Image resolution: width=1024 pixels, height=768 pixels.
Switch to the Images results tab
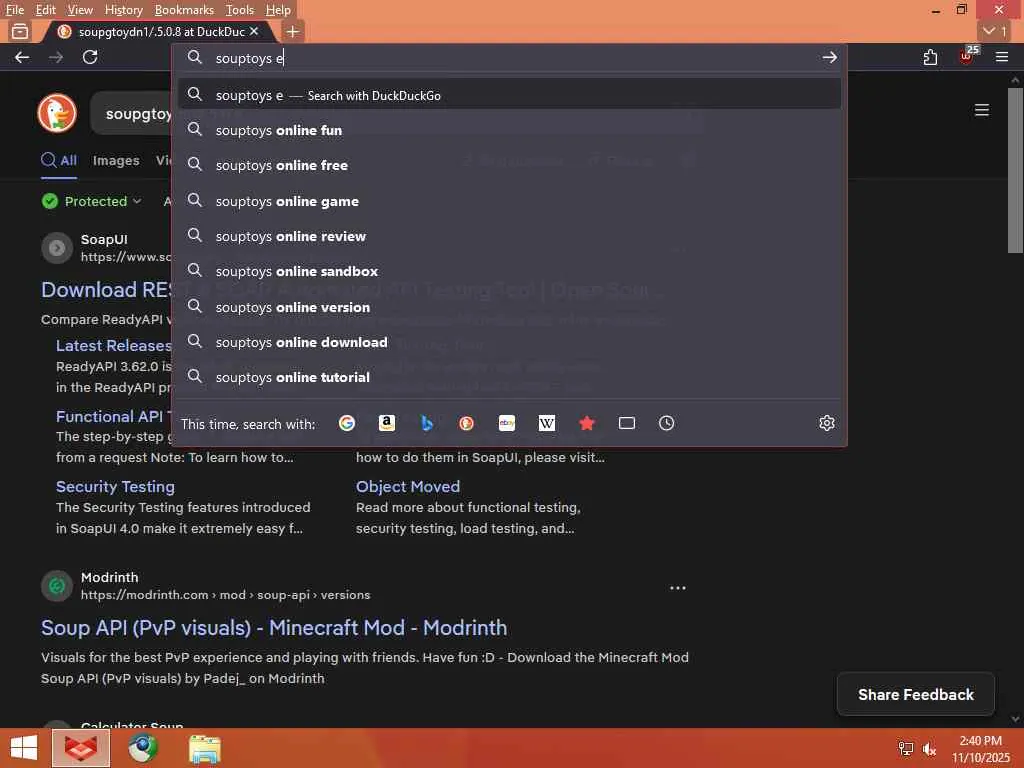116,160
